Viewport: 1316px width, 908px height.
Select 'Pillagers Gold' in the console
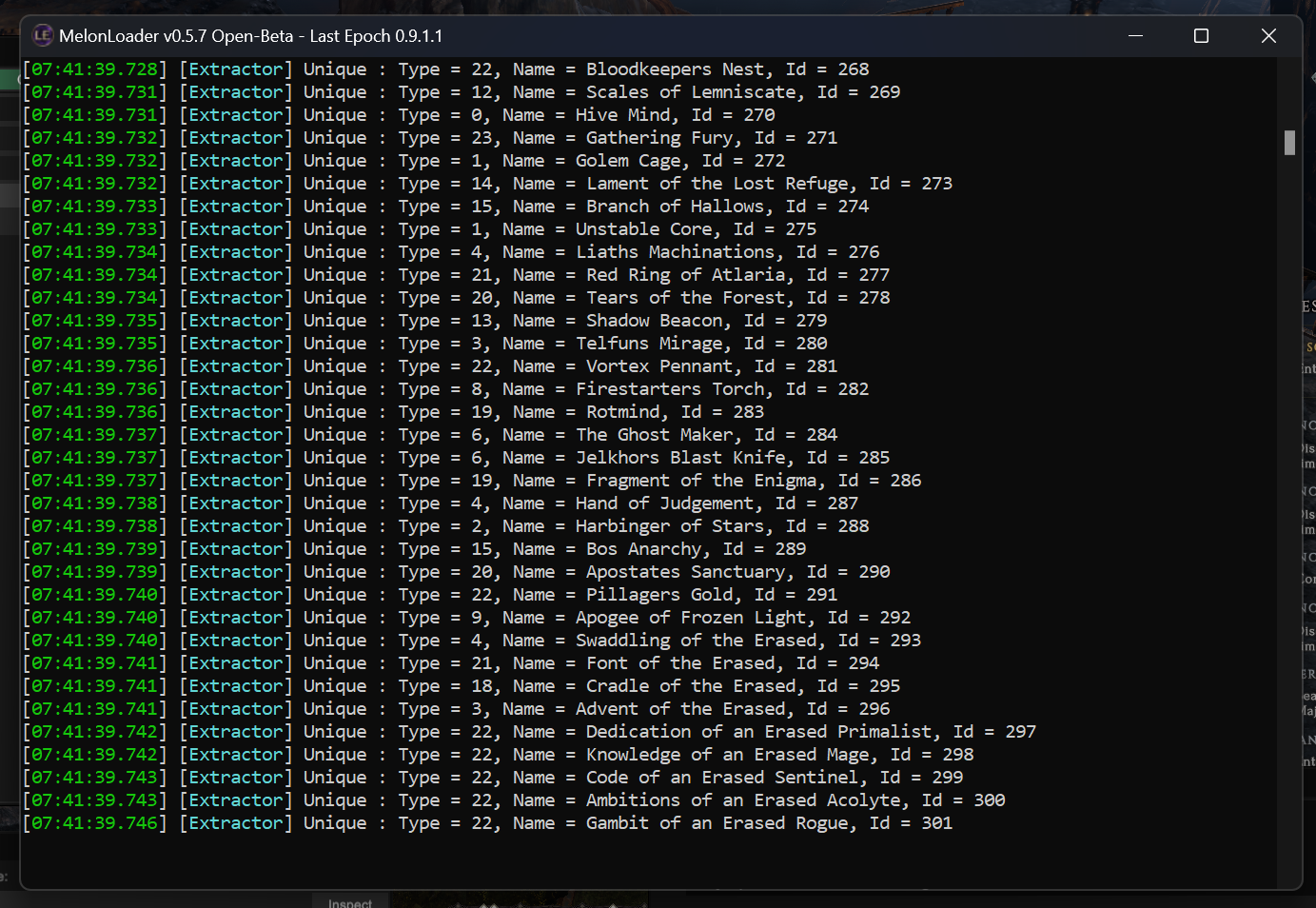pyautogui.click(x=658, y=595)
